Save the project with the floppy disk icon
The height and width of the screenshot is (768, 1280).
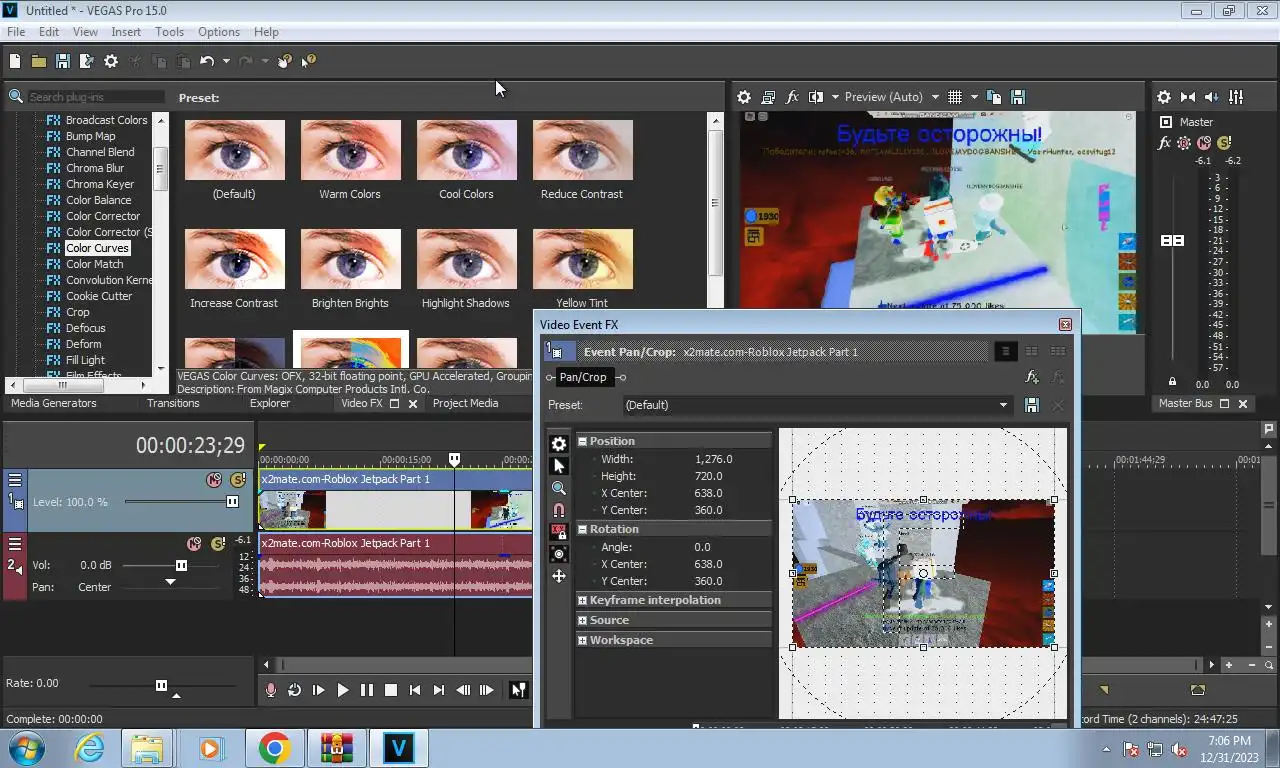(x=62, y=61)
